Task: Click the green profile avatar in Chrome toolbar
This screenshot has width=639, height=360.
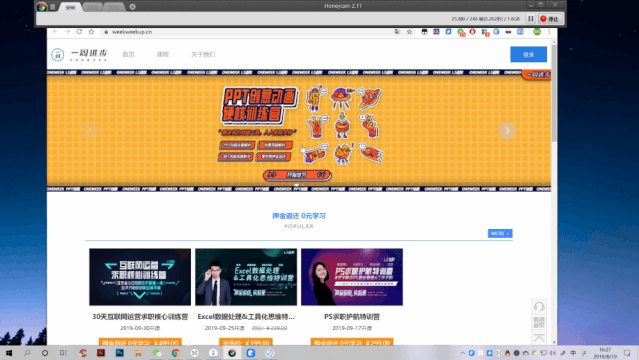Action: pyautogui.click(x=537, y=32)
